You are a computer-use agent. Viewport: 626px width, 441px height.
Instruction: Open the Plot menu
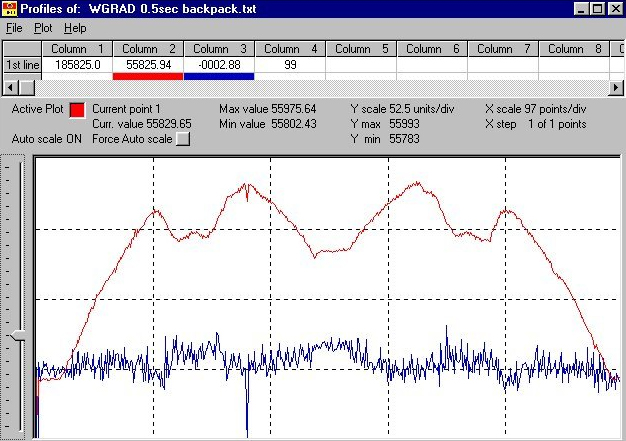[44, 28]
